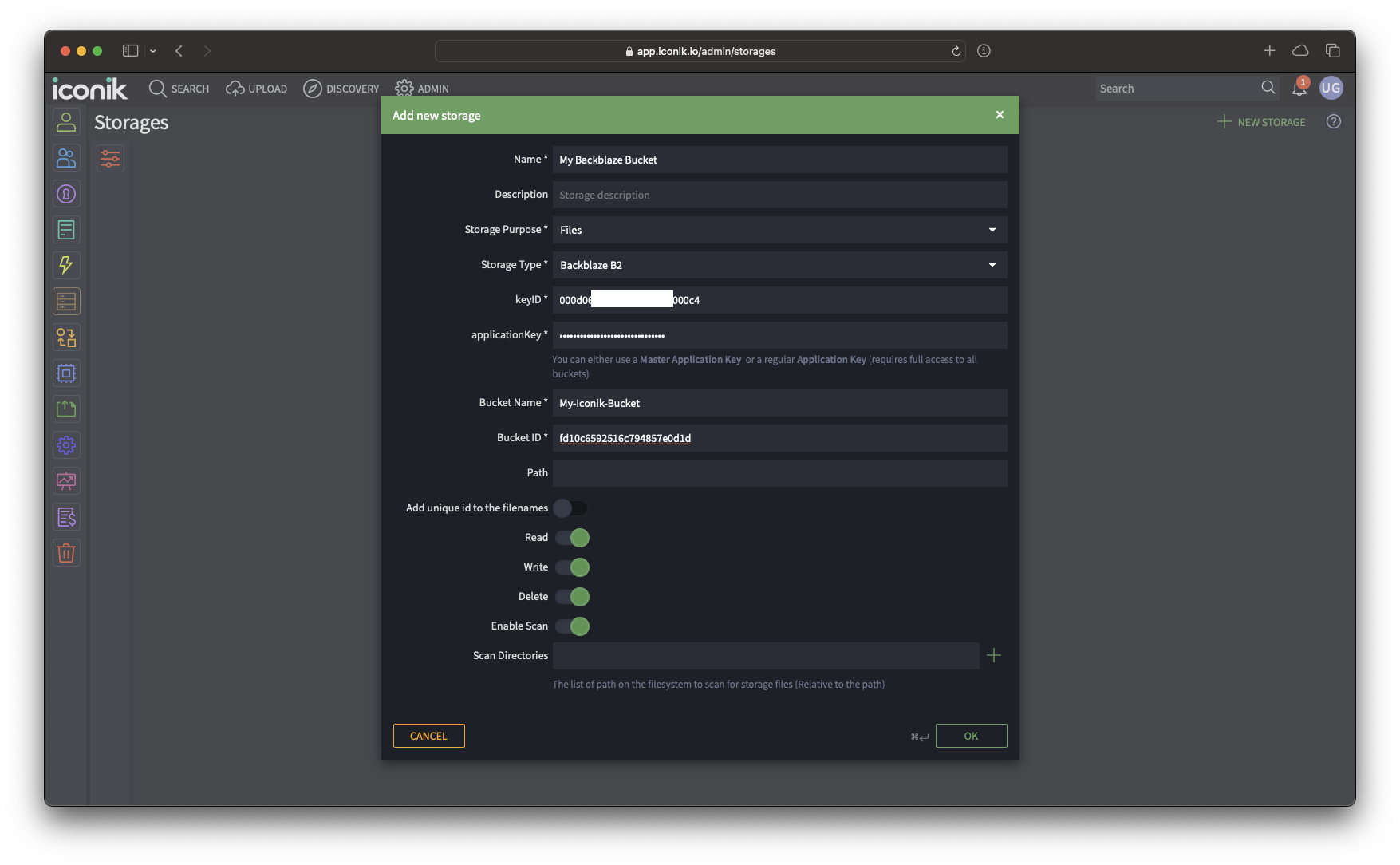The image size is (1400, 865).
Task: Open the Users icon in left sidebar
Action: click(66, 122)
